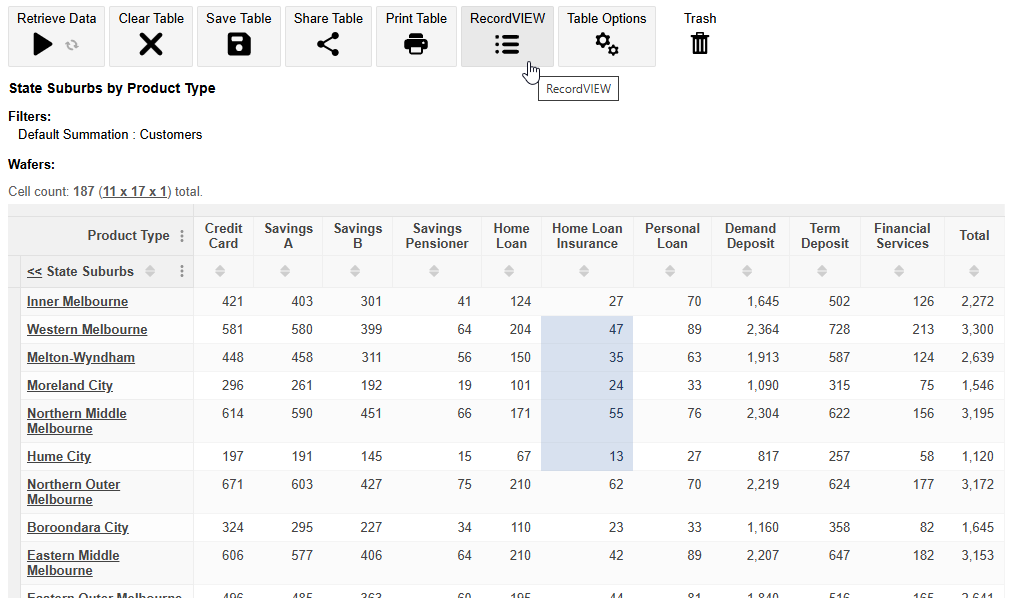This screenshot has width=1011, height=598.
Task: Click the Trash bin icon
Action: [x=699, y=43]
